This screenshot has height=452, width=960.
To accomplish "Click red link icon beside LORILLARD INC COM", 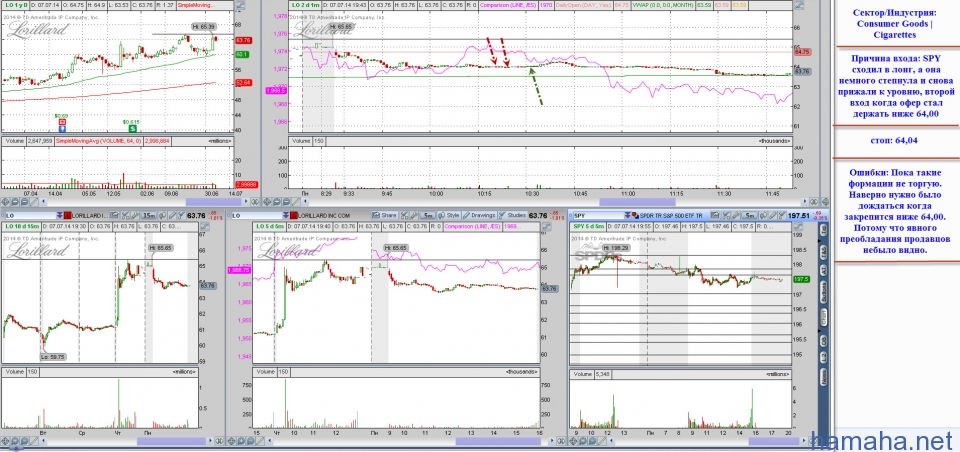I will click(x=294, y=215).
